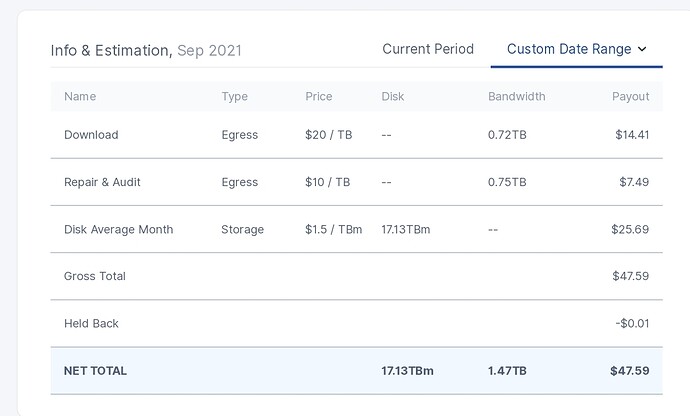The image size is (690, 416).
Task: Click the Disk column header
Action: (x=393, y=97)
